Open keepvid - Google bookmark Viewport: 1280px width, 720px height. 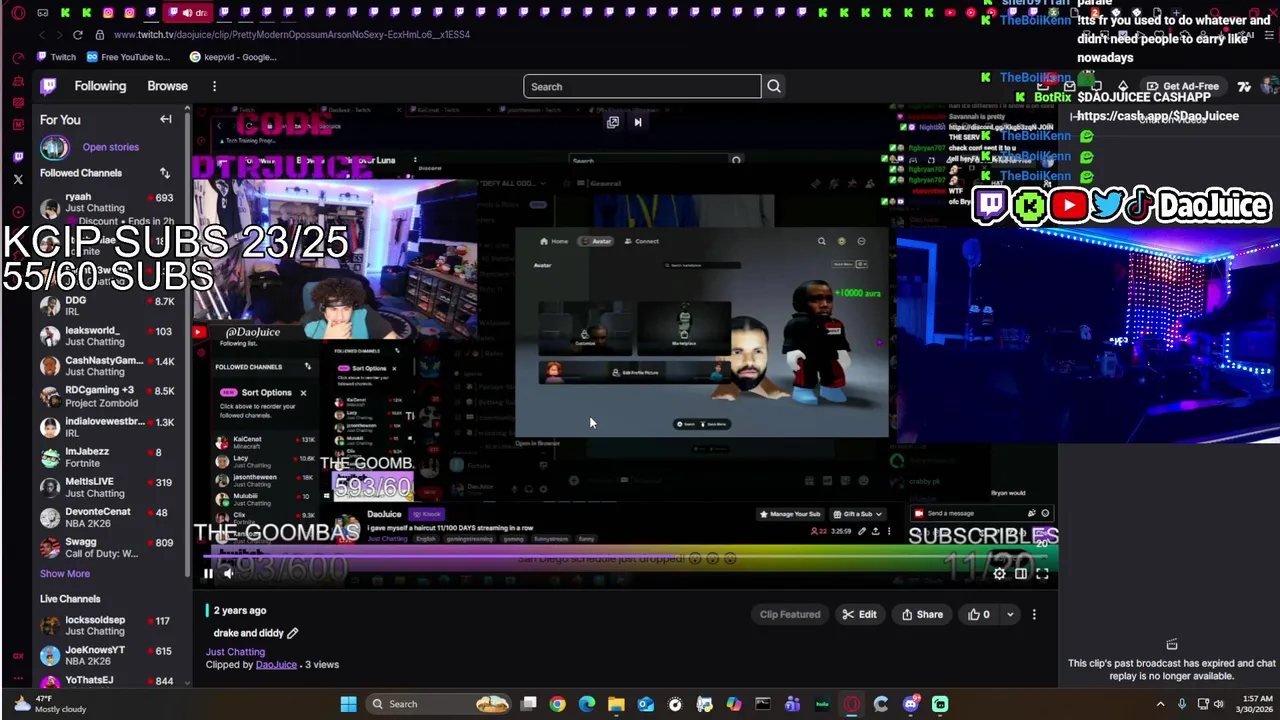tap(233, 57)
